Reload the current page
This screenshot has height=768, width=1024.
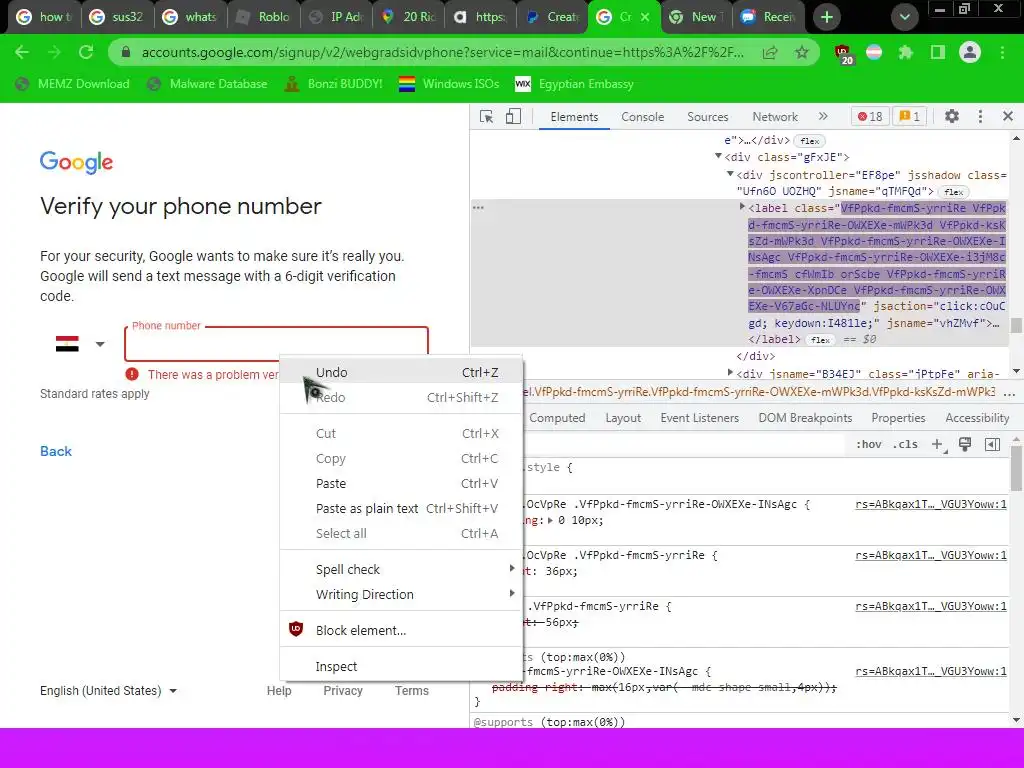coord(86,52)
